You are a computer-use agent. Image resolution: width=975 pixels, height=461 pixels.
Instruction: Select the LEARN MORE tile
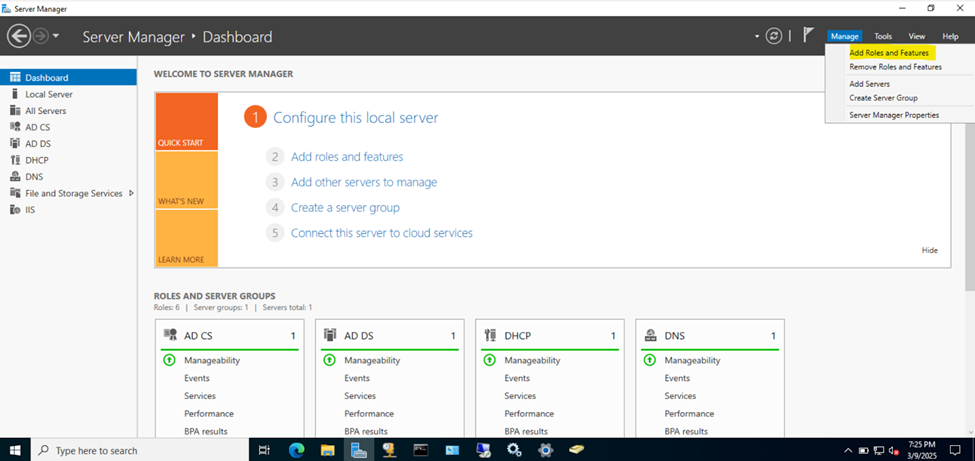click(187, 238)
